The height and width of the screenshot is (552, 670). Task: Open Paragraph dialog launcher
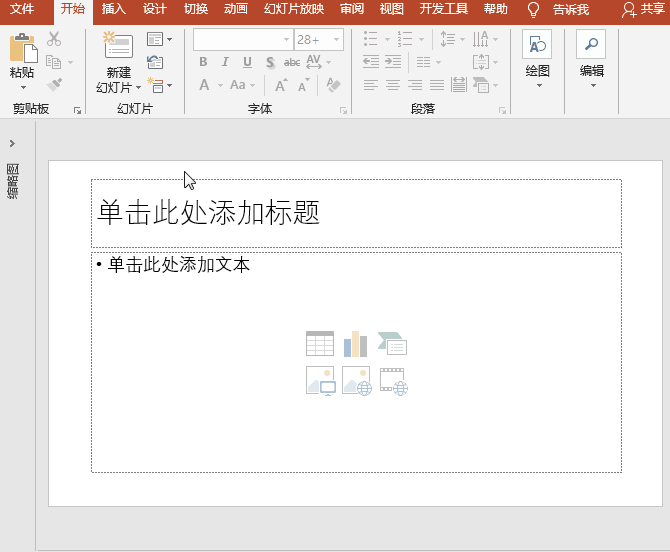tap(502, 111)
